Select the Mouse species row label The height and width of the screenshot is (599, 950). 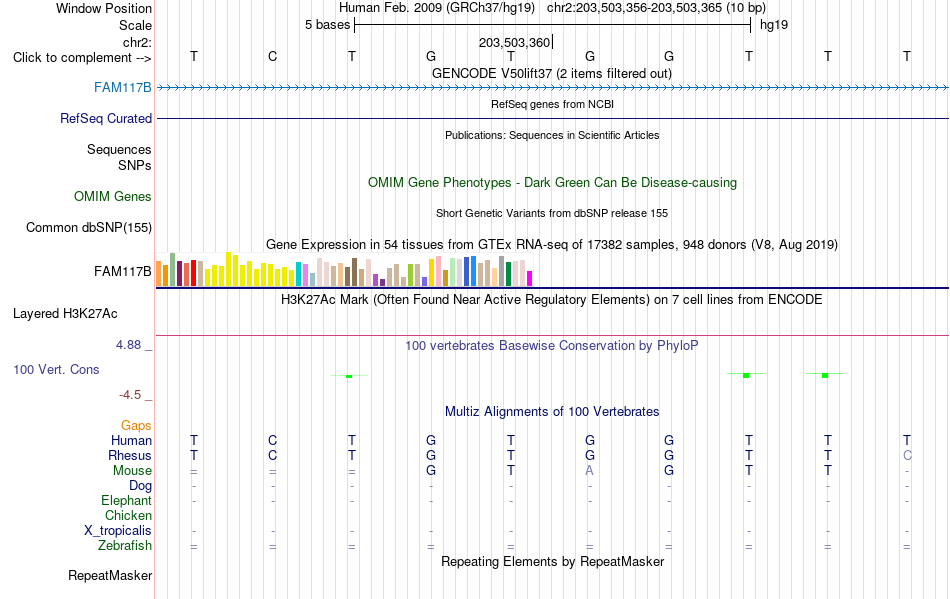[132, 471]
